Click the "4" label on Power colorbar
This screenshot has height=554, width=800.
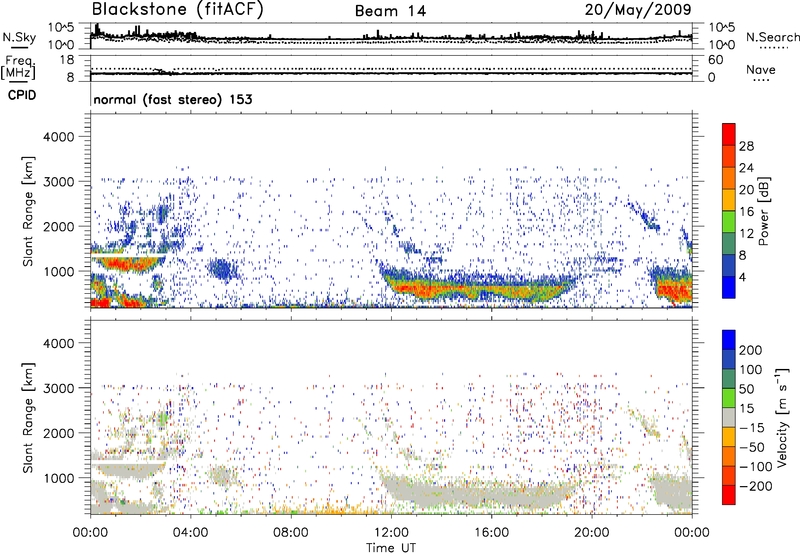pyautogui.click(x=742, y=277)
